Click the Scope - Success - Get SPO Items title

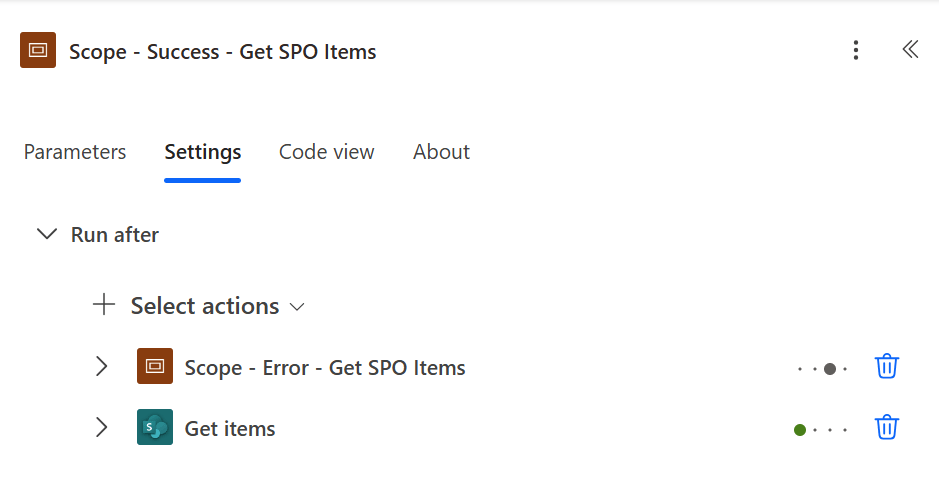tap(223, 51)
